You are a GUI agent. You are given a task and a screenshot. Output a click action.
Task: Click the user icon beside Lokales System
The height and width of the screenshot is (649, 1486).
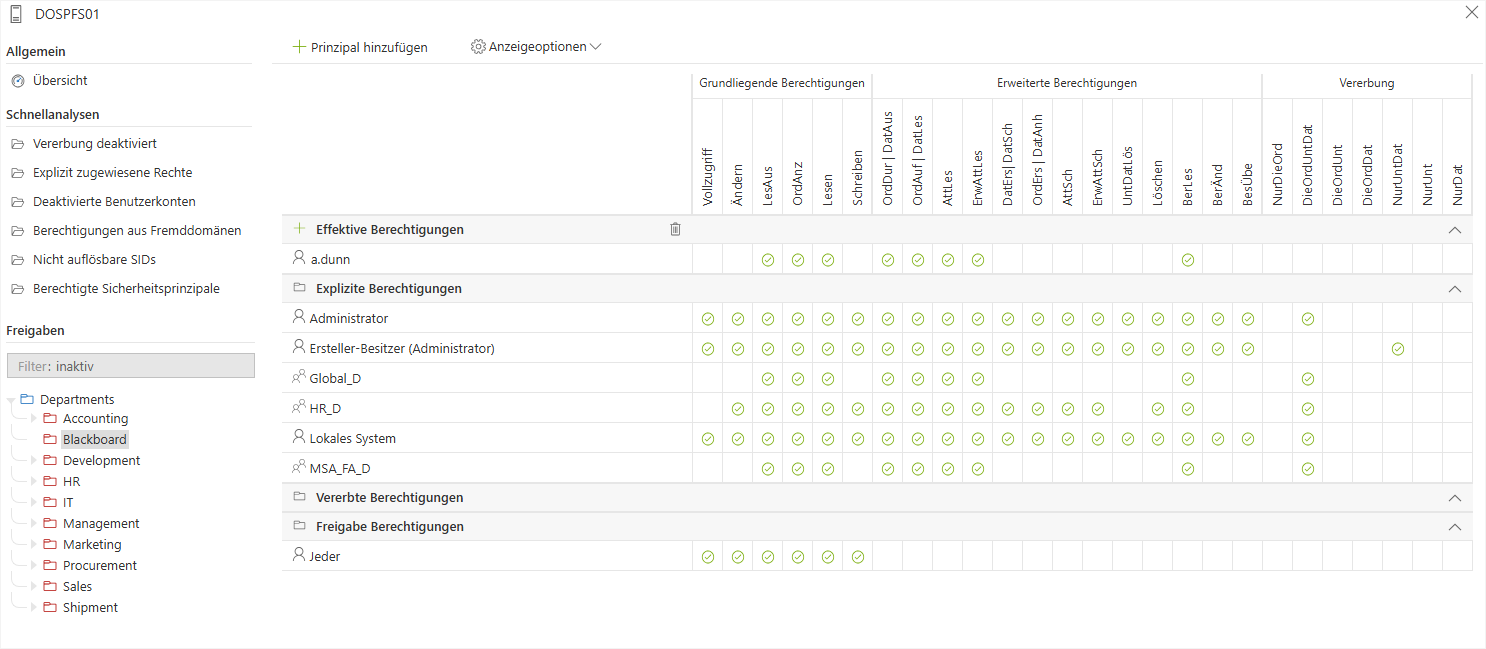click(299, 438)
